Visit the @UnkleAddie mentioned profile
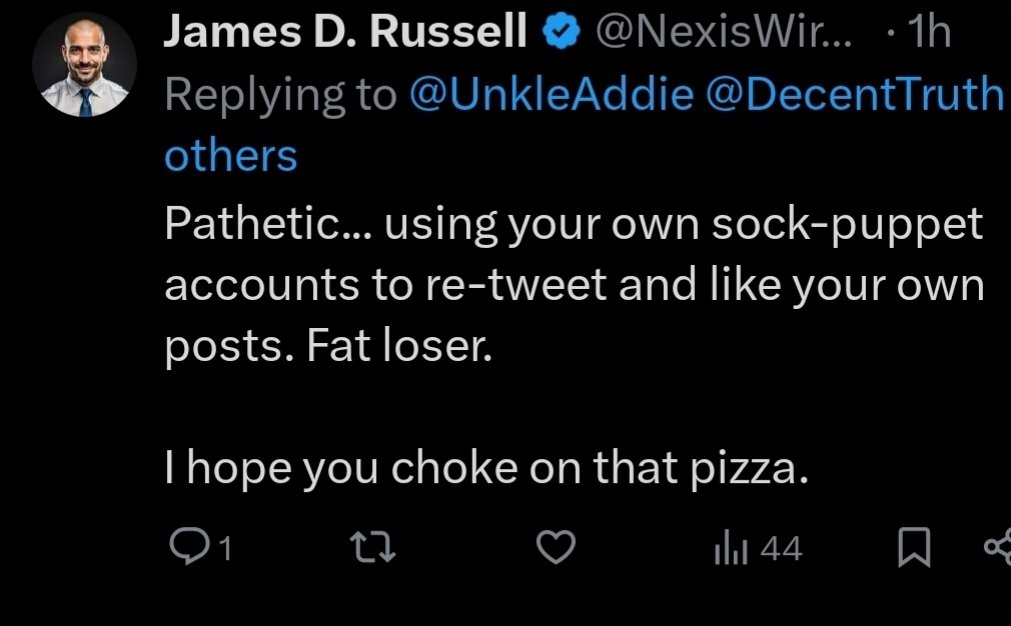The height and width of the screenshot is (626, 1011). point(551,94)
